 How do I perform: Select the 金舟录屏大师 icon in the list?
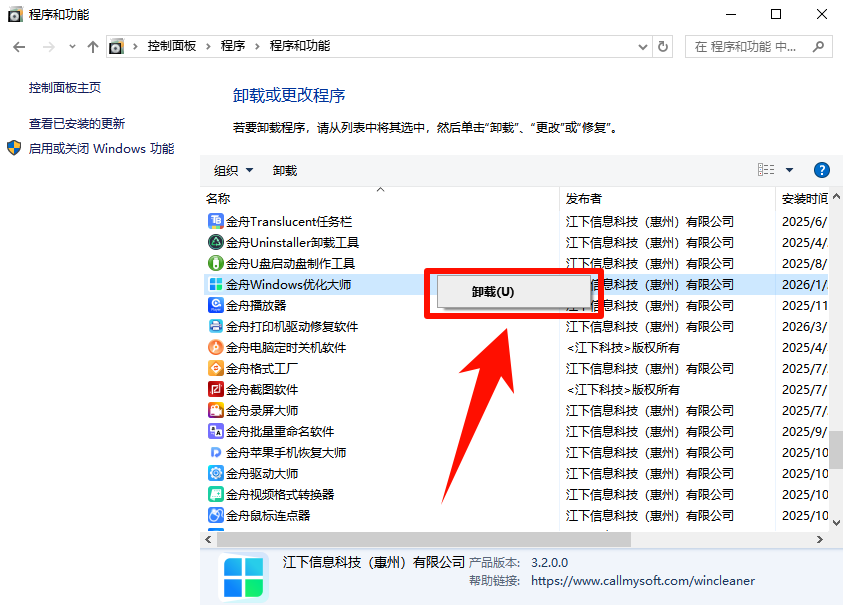point(216,410)
